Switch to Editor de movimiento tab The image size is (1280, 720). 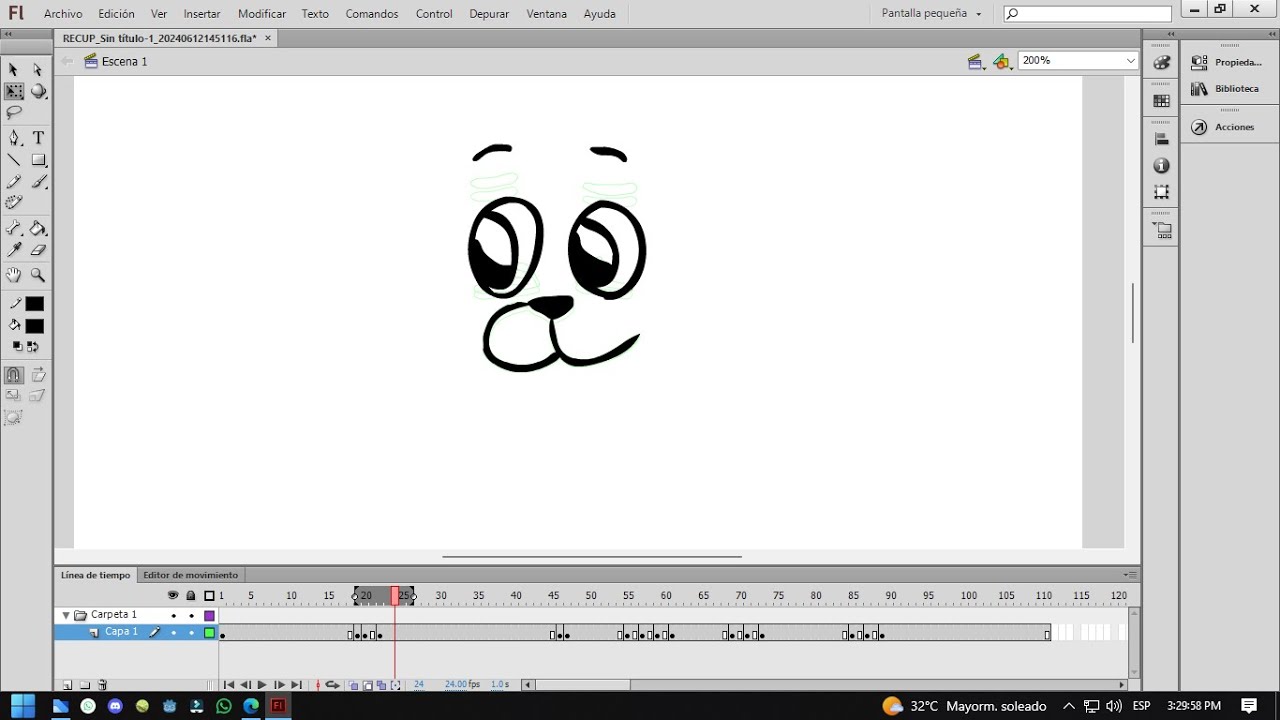190,575
